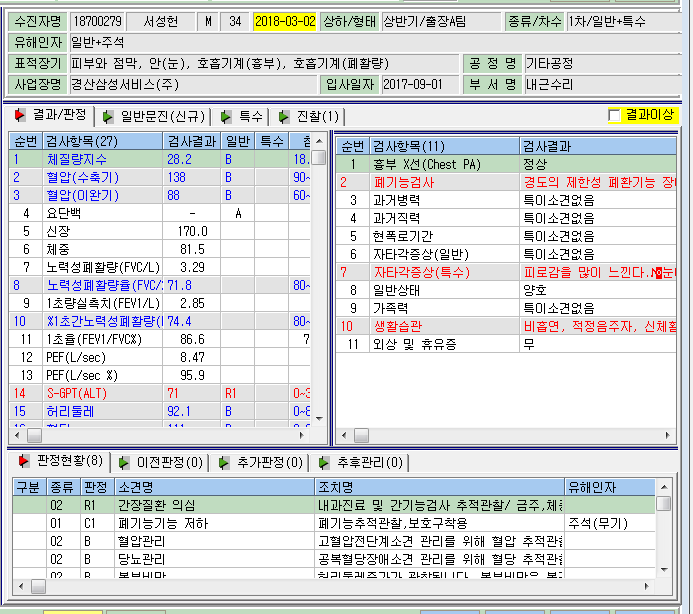Click the red flag icon on 판정현황(8) tab
Viewport: 693px width, 614px height.
(x=23, y=461)
